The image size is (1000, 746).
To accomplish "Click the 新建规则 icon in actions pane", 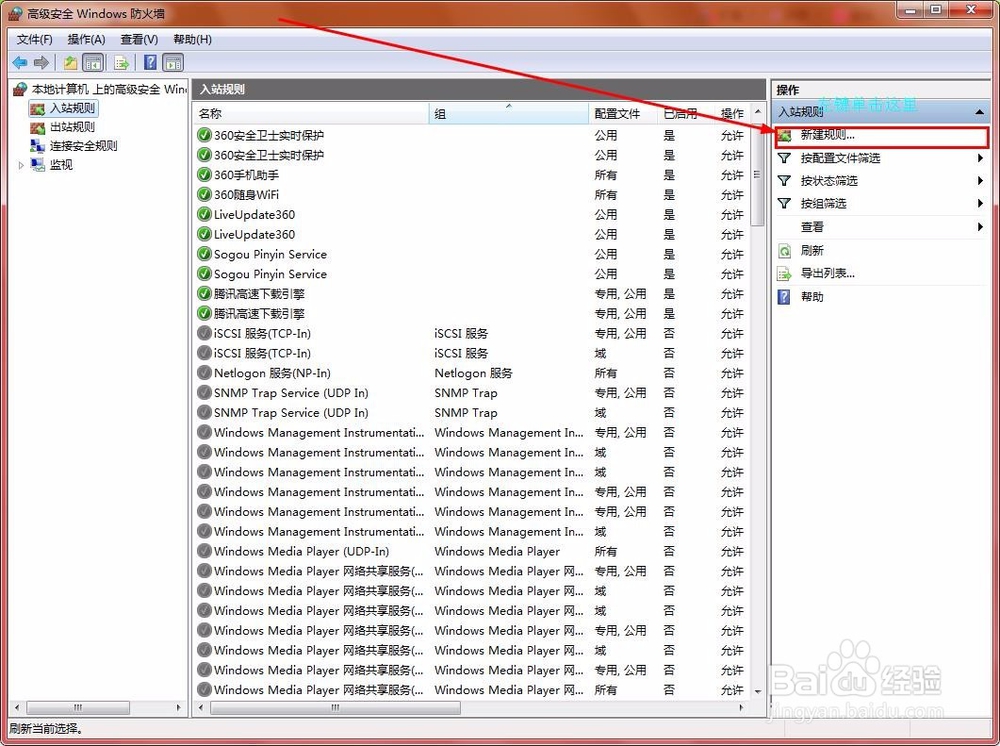I will pyautogui.click(x=784, y=135).
